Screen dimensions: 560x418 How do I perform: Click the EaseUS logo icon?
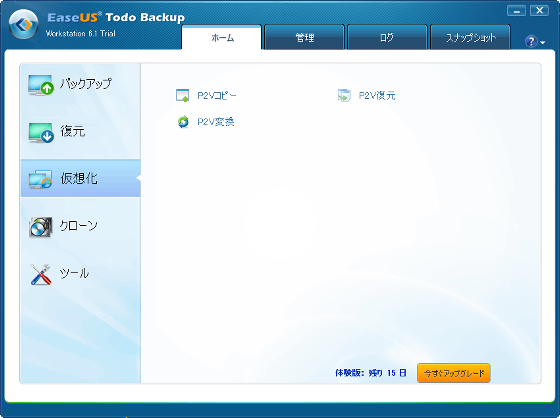tap(24, 24)
